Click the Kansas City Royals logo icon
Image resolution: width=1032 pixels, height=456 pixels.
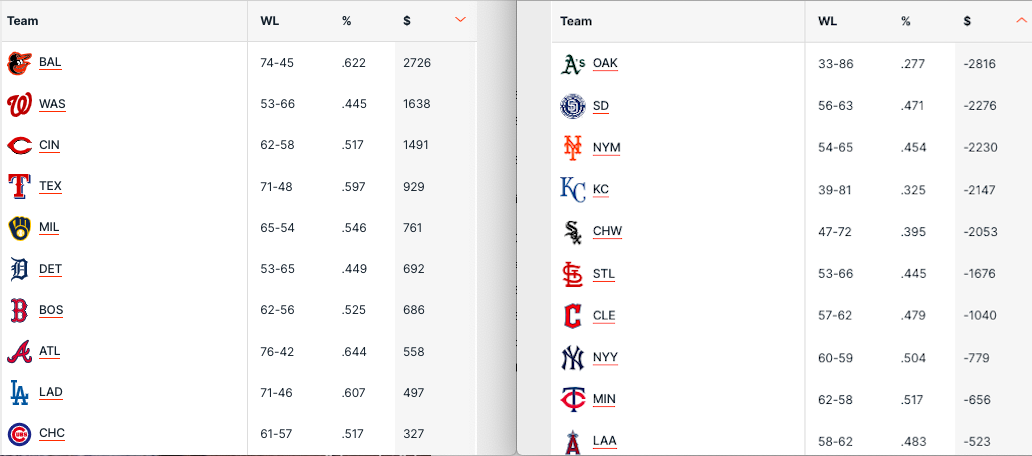click(x=571, y=190)
